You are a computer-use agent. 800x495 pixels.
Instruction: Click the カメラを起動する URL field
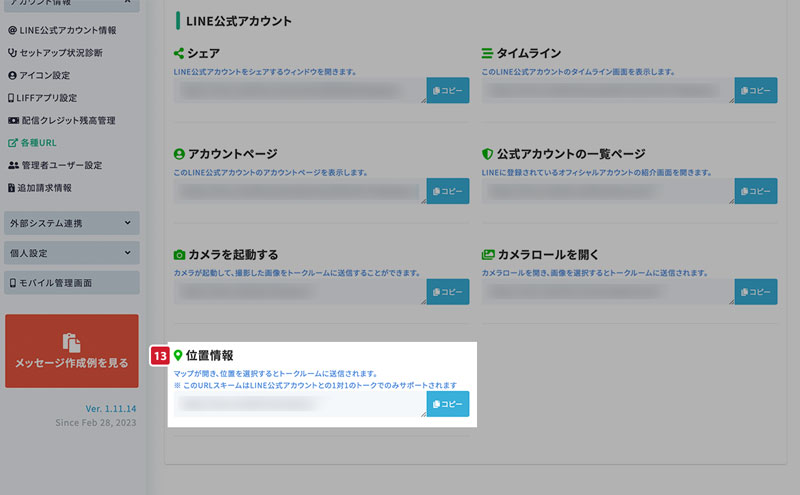click(300, 292)
